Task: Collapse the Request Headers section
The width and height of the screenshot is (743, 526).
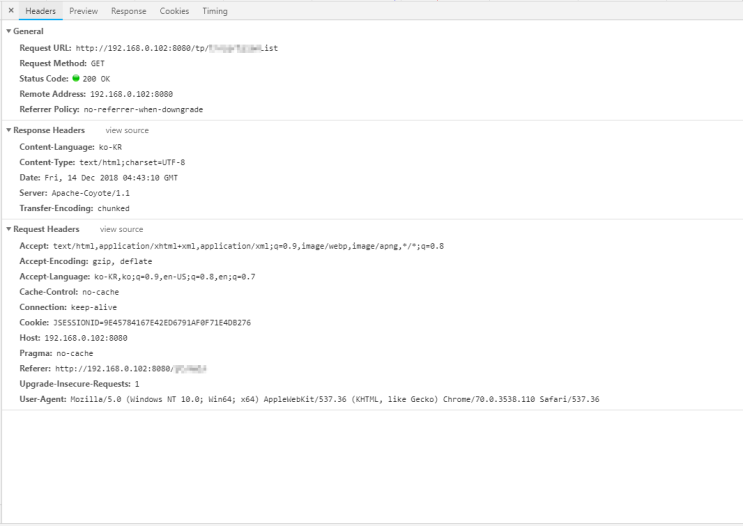Action: click(x=8, y=230)
